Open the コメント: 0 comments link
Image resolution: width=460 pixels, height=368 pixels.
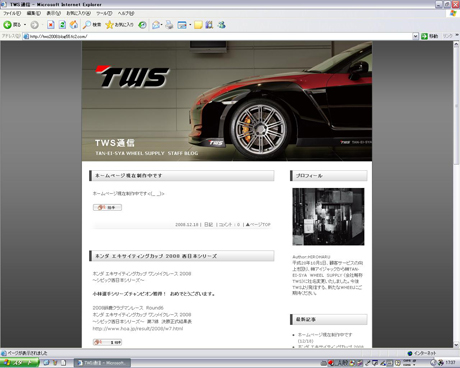(229, 225)
